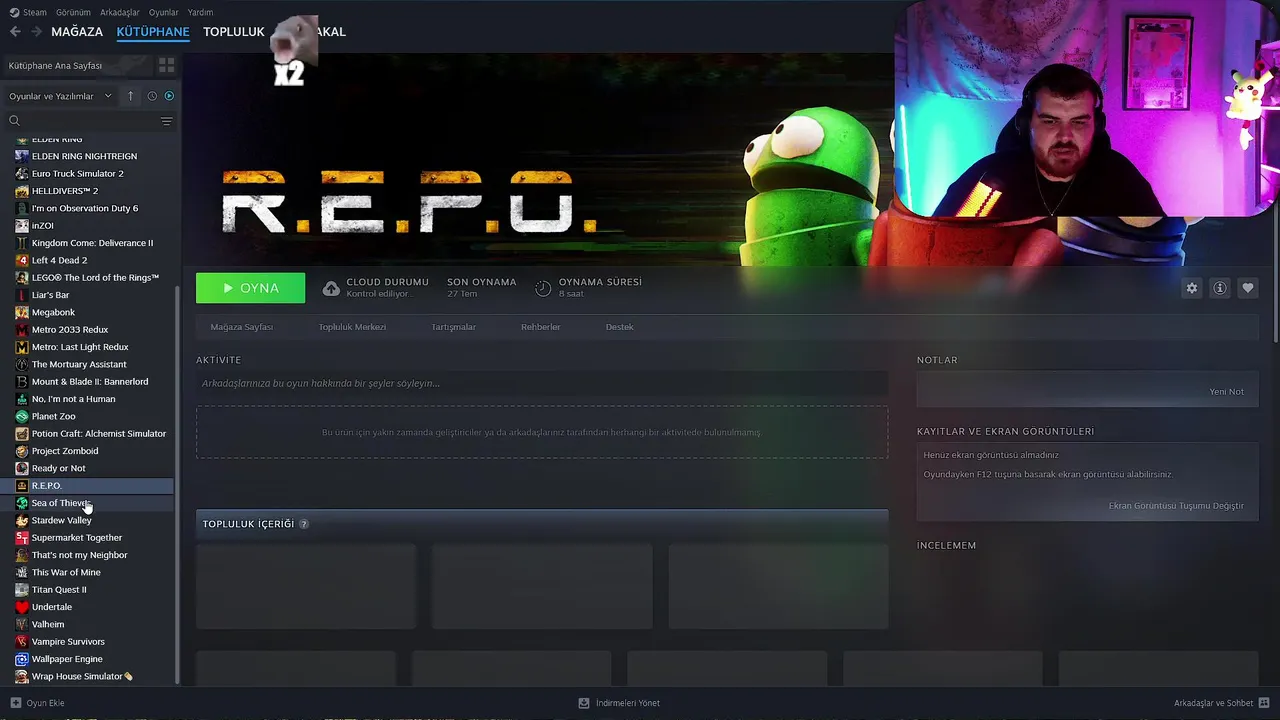Select No, I'm not a Human
The height and width of the screenshot is (720, 1280).
(73, 399)
